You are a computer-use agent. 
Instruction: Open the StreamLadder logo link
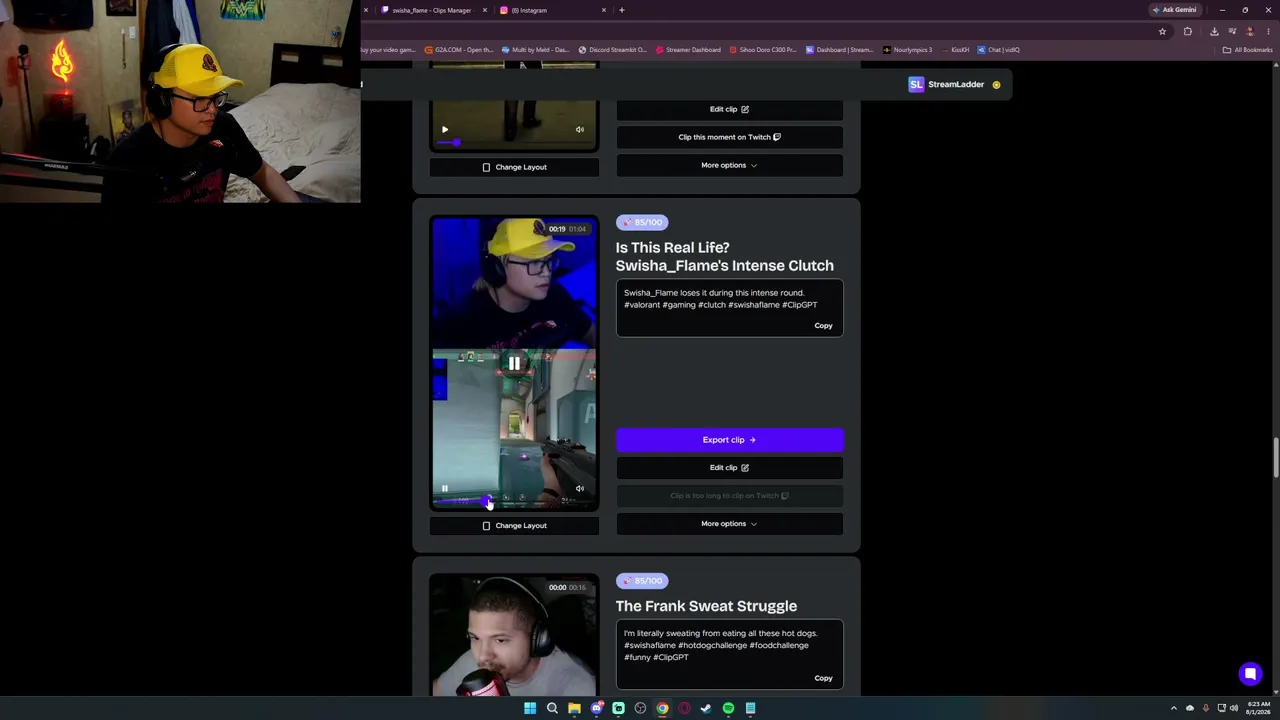click(946, 85)
